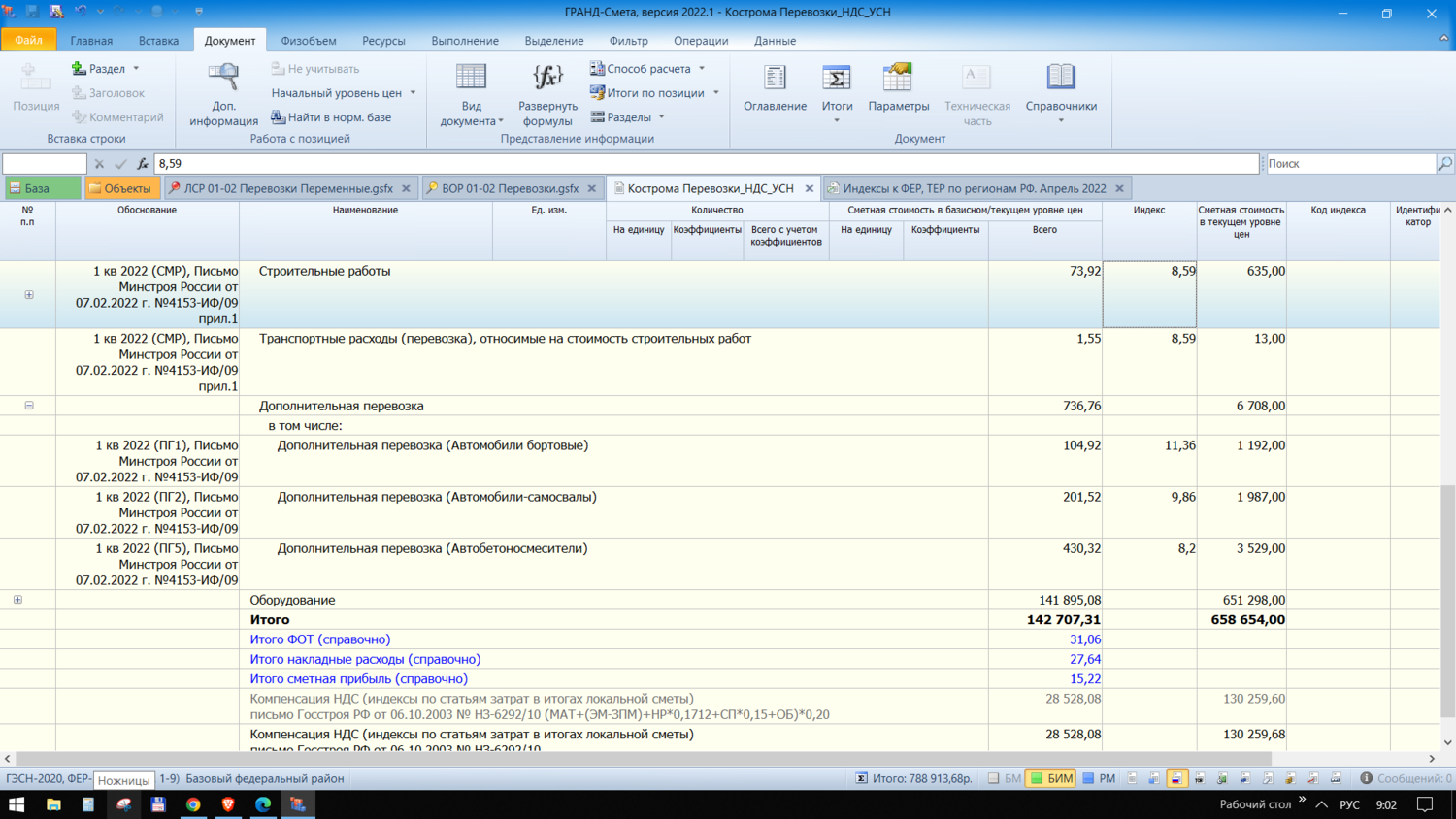The height and width of the screenshot is (819, 1456).
Task: Click the search magnifier icon
Action: point(1444,164)
